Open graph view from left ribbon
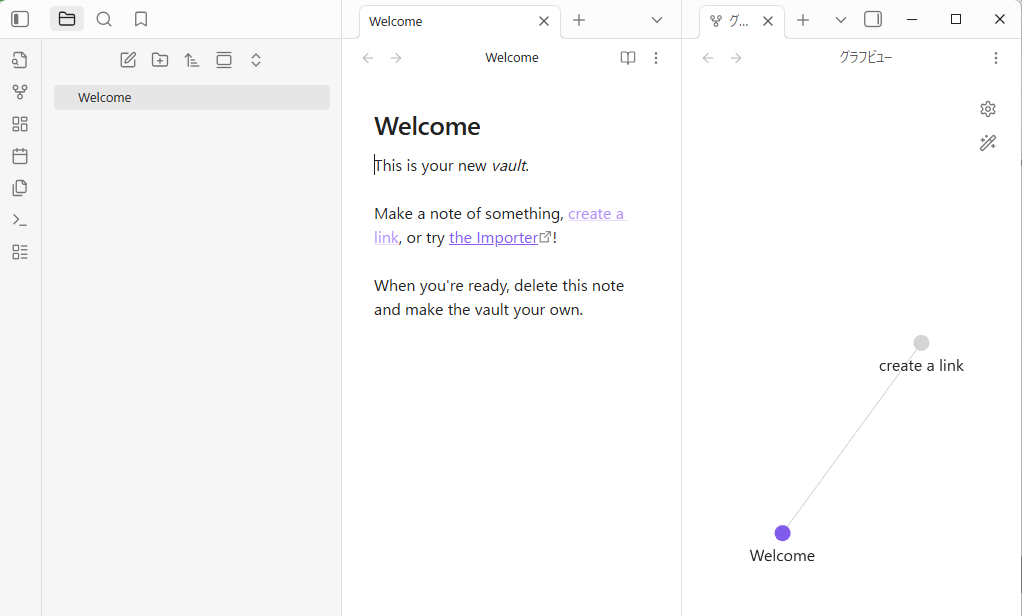 (x=20, y=92)
